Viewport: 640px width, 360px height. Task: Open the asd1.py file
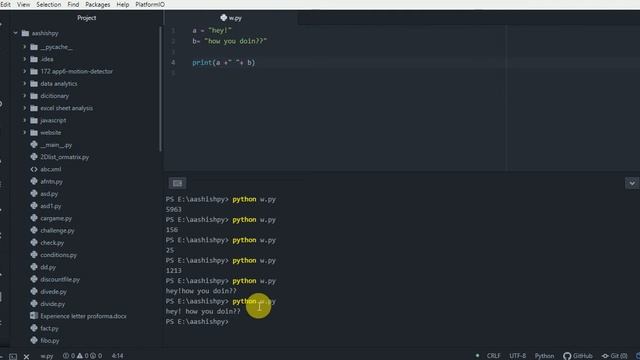coord(51,206)
